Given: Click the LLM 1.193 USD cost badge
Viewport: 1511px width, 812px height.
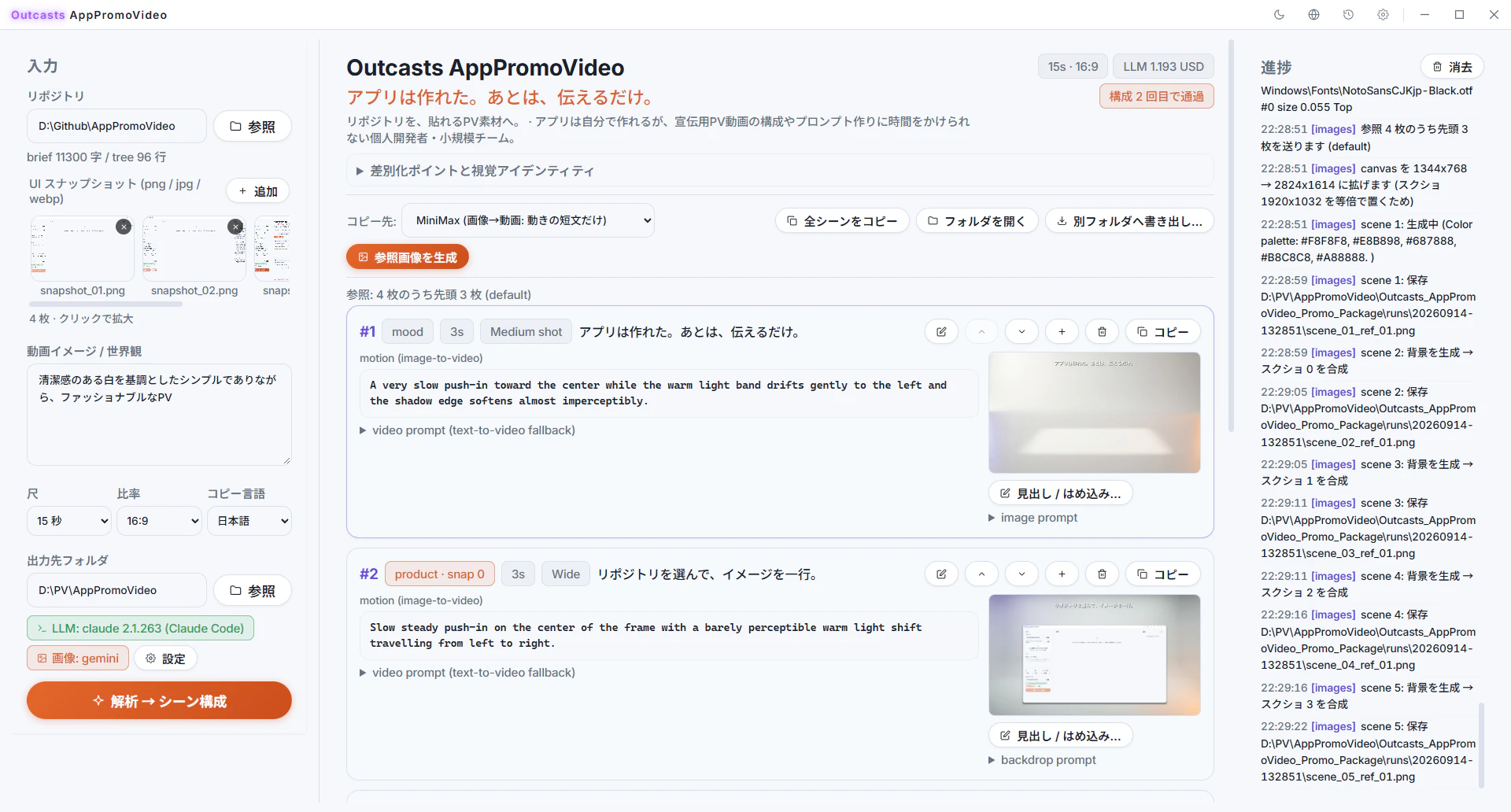Looking at the screenshot, I should click(1163, 67).
